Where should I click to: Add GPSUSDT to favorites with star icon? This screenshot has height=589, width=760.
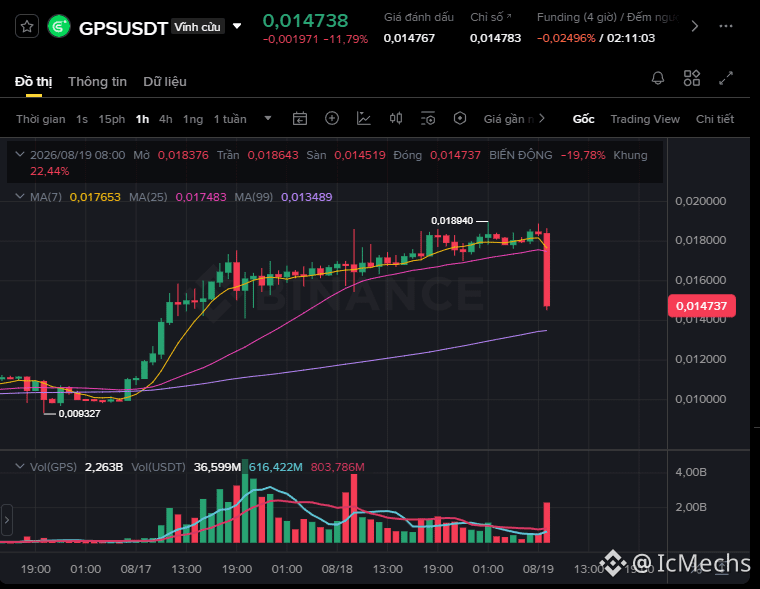[x=27, y=26]
